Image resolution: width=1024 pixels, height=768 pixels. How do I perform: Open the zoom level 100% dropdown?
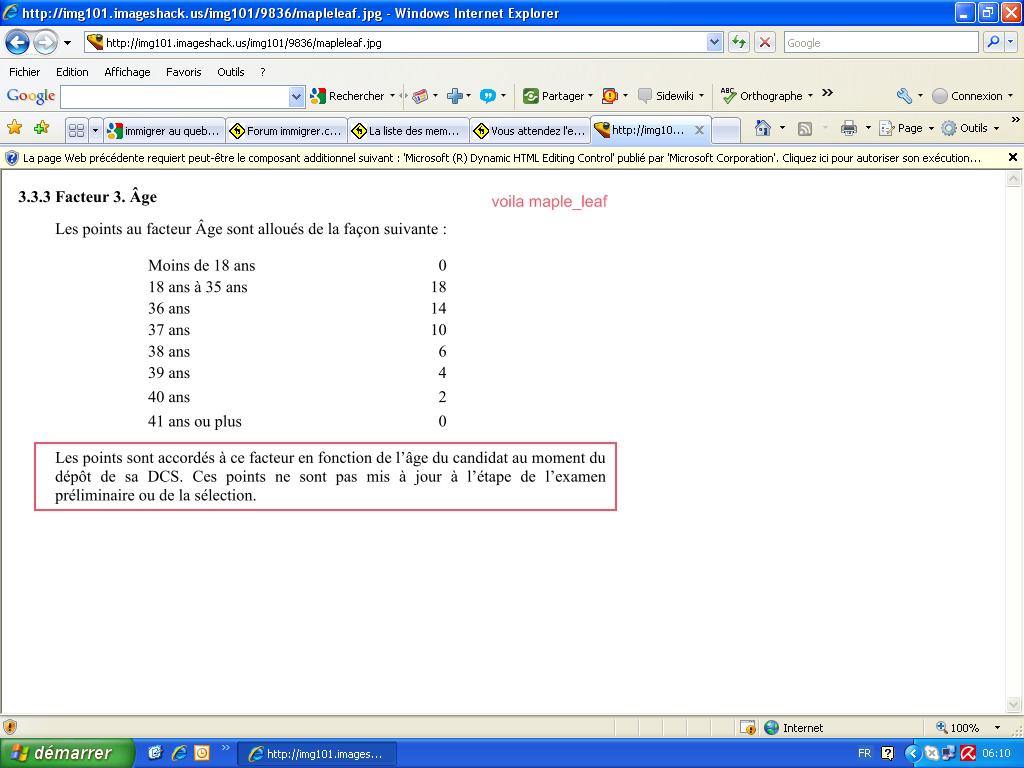click(996, 728)
